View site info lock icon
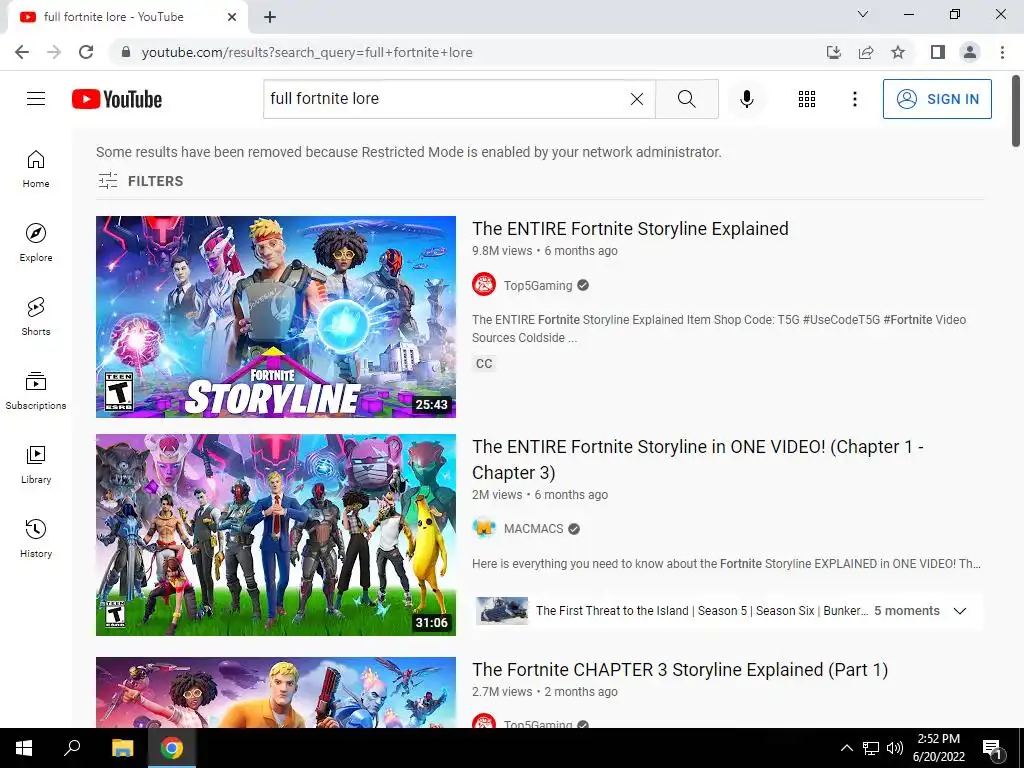Viewport: 1024px width, 768px height. coord(126,52)
